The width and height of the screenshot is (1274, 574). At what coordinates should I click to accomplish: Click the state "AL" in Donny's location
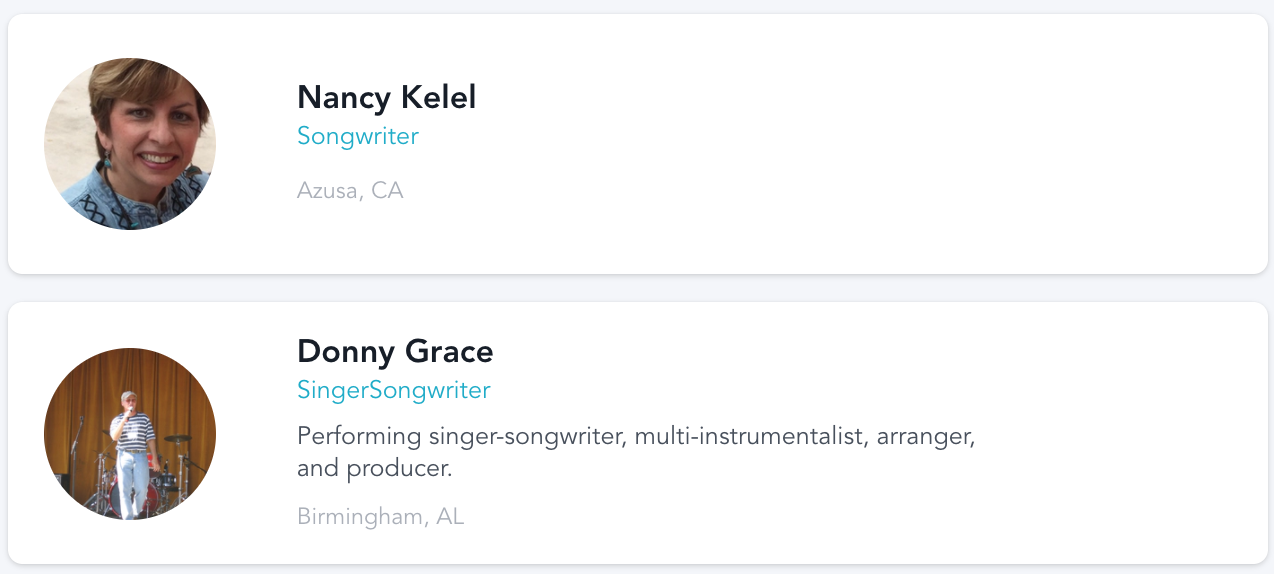[x=450, y=517]
